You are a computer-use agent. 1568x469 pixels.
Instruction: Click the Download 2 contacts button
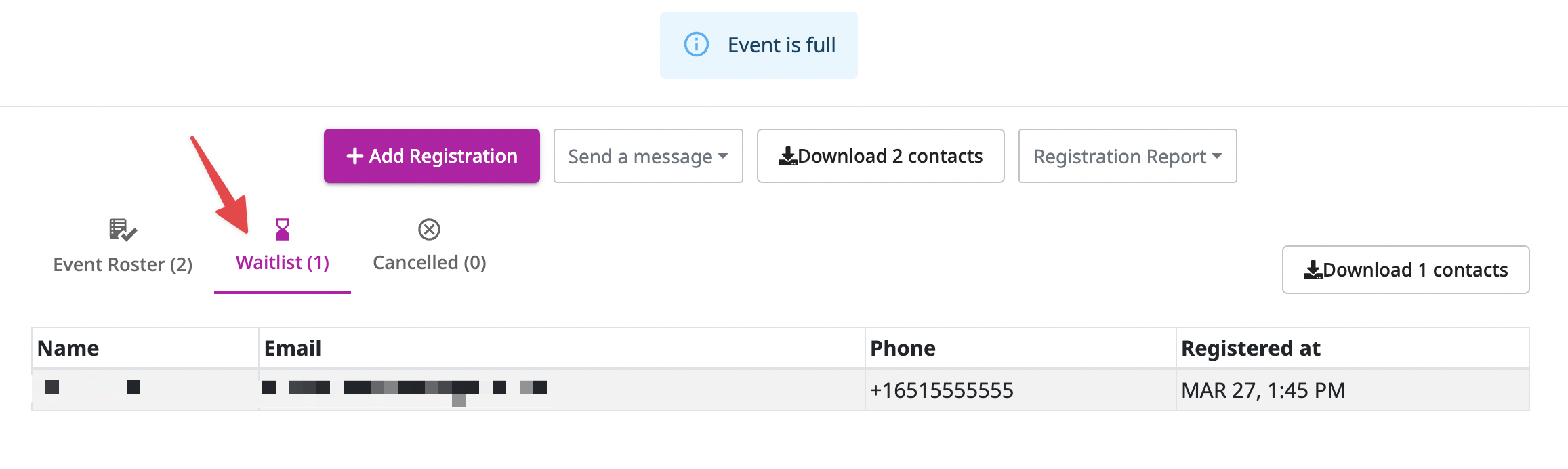click(880, 156)
